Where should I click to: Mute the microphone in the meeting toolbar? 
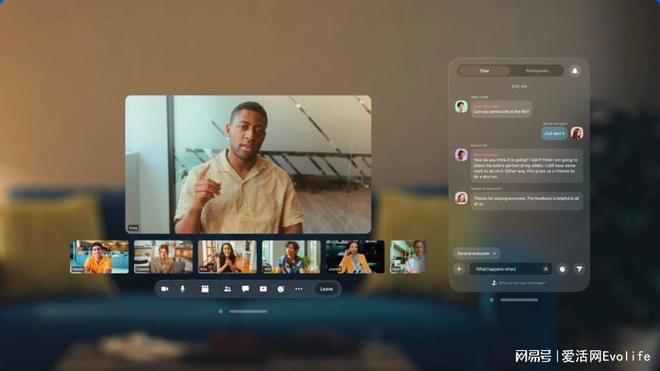tap(183, 289)
